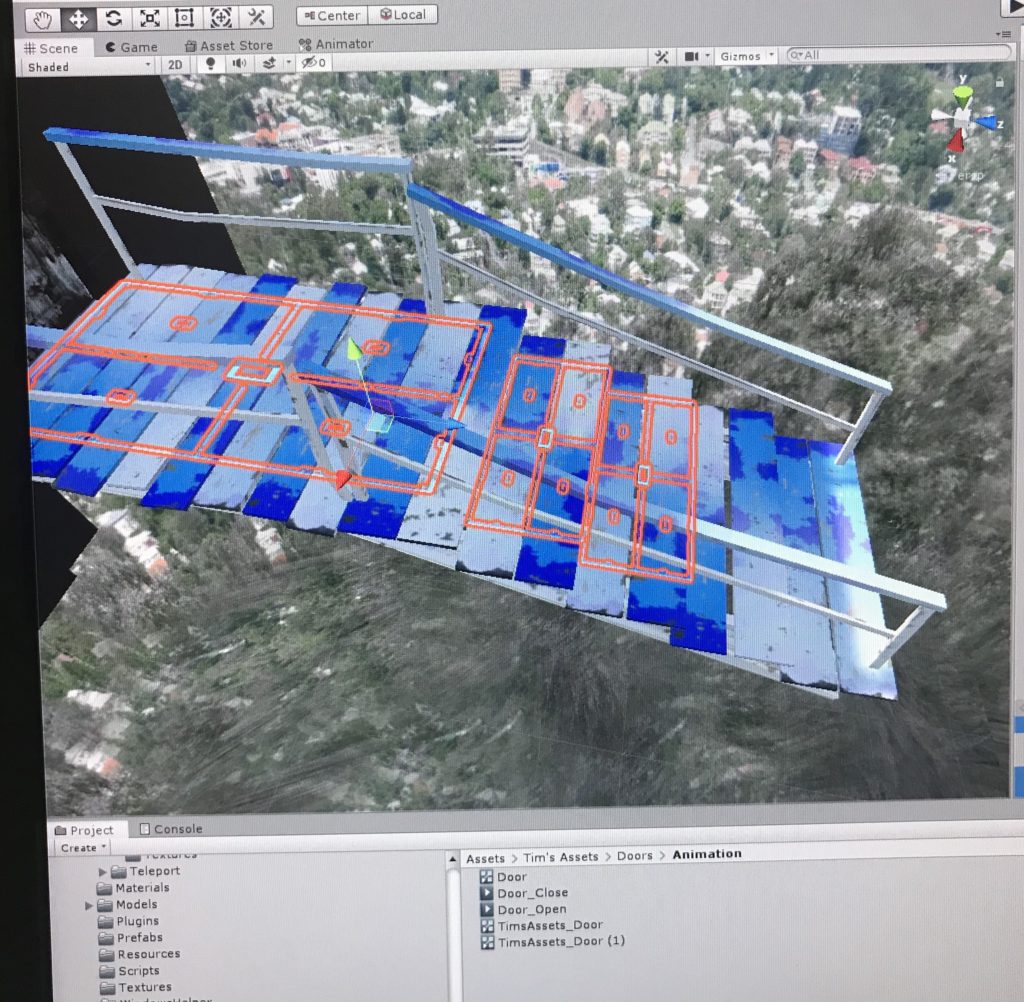
Task: Select the Textures folder
Action: [136, 988]
